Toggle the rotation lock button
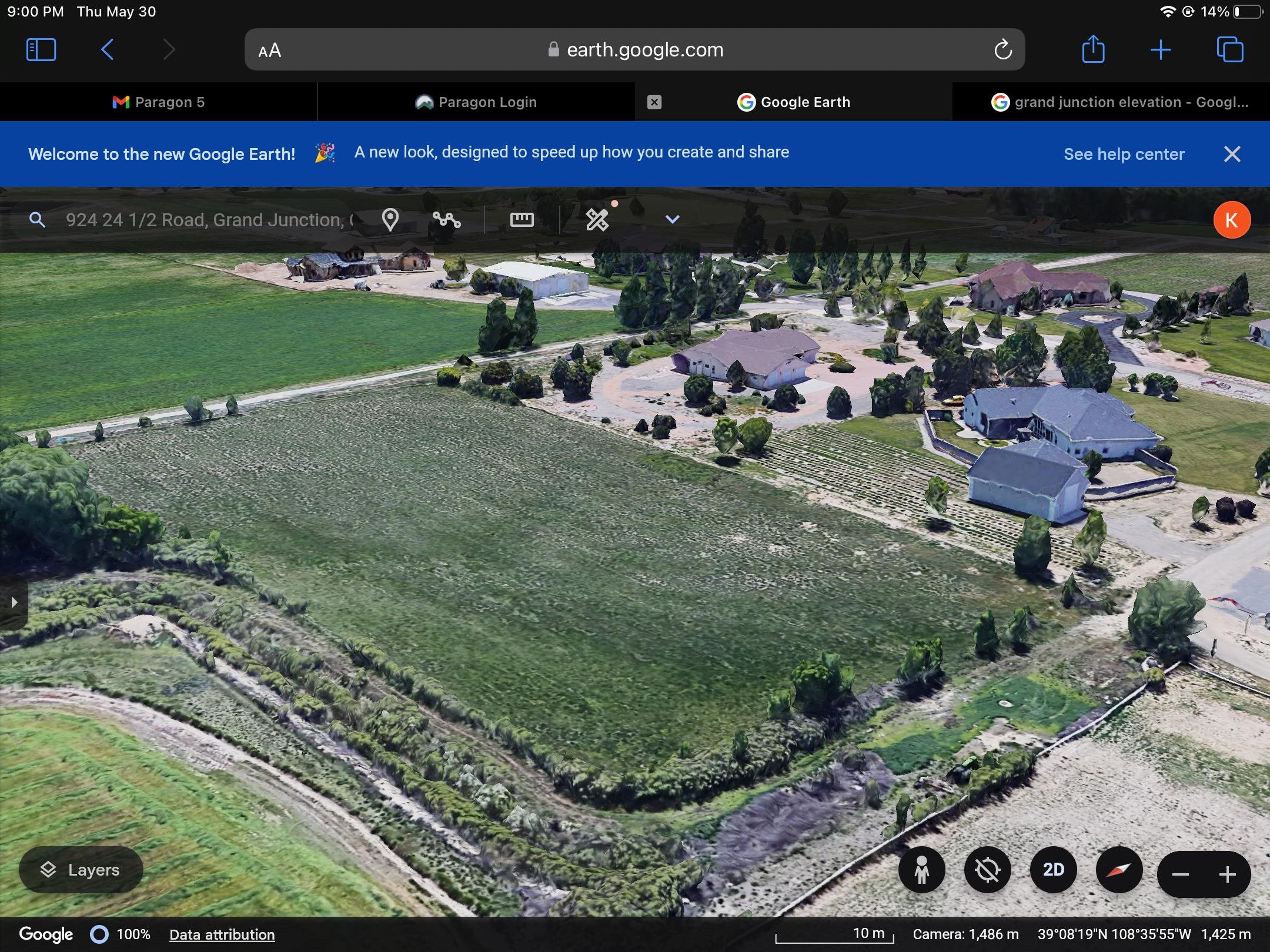This screenshot has width=1270, height=952. pyautogui.click(x=987, y=870)
